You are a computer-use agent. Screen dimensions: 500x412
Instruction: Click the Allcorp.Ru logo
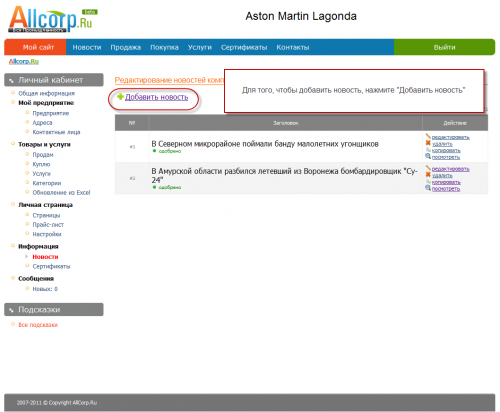tap(53, 19)
